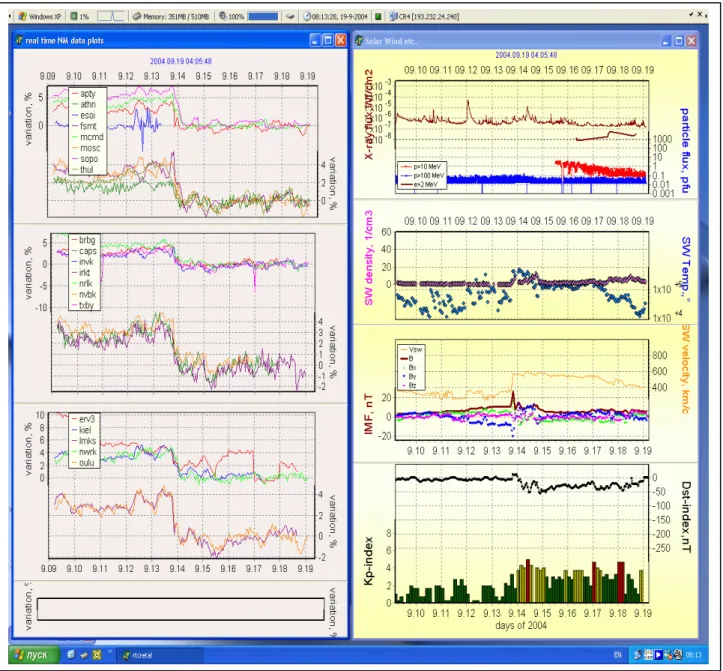This screenshot has height=671, width=723.
Task: Click the mosc legend entry
Action: click(86, 148)
